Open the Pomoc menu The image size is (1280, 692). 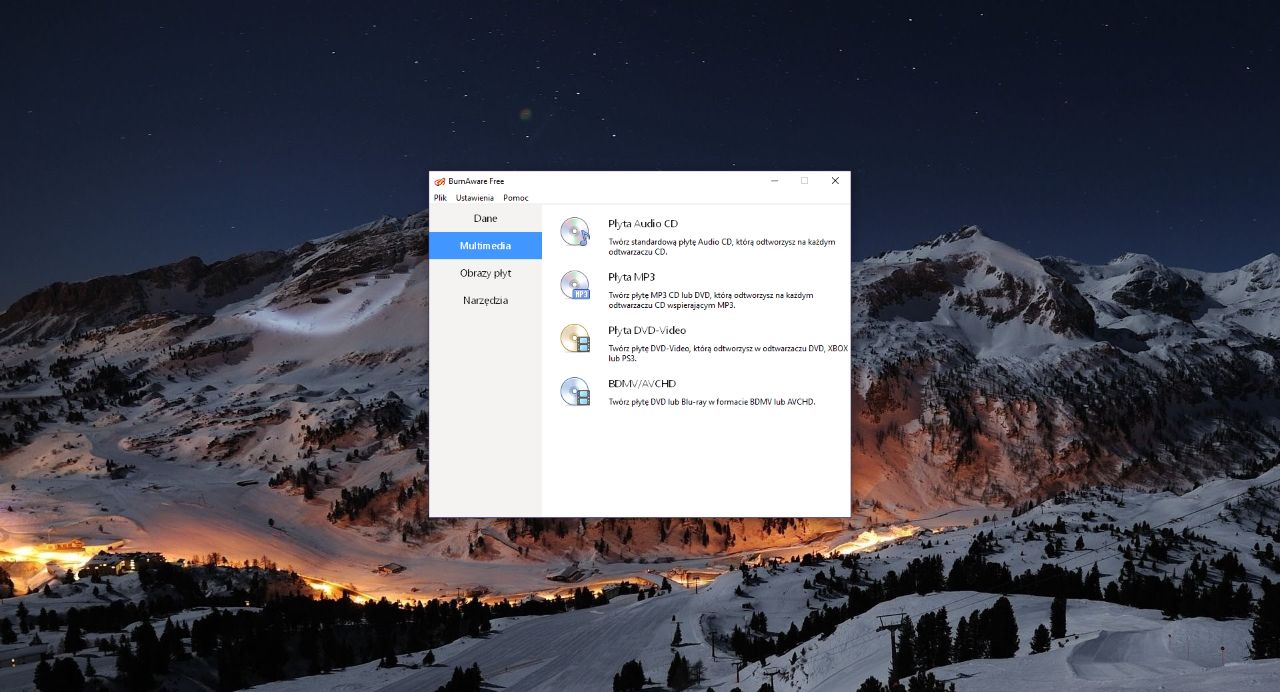516,198
